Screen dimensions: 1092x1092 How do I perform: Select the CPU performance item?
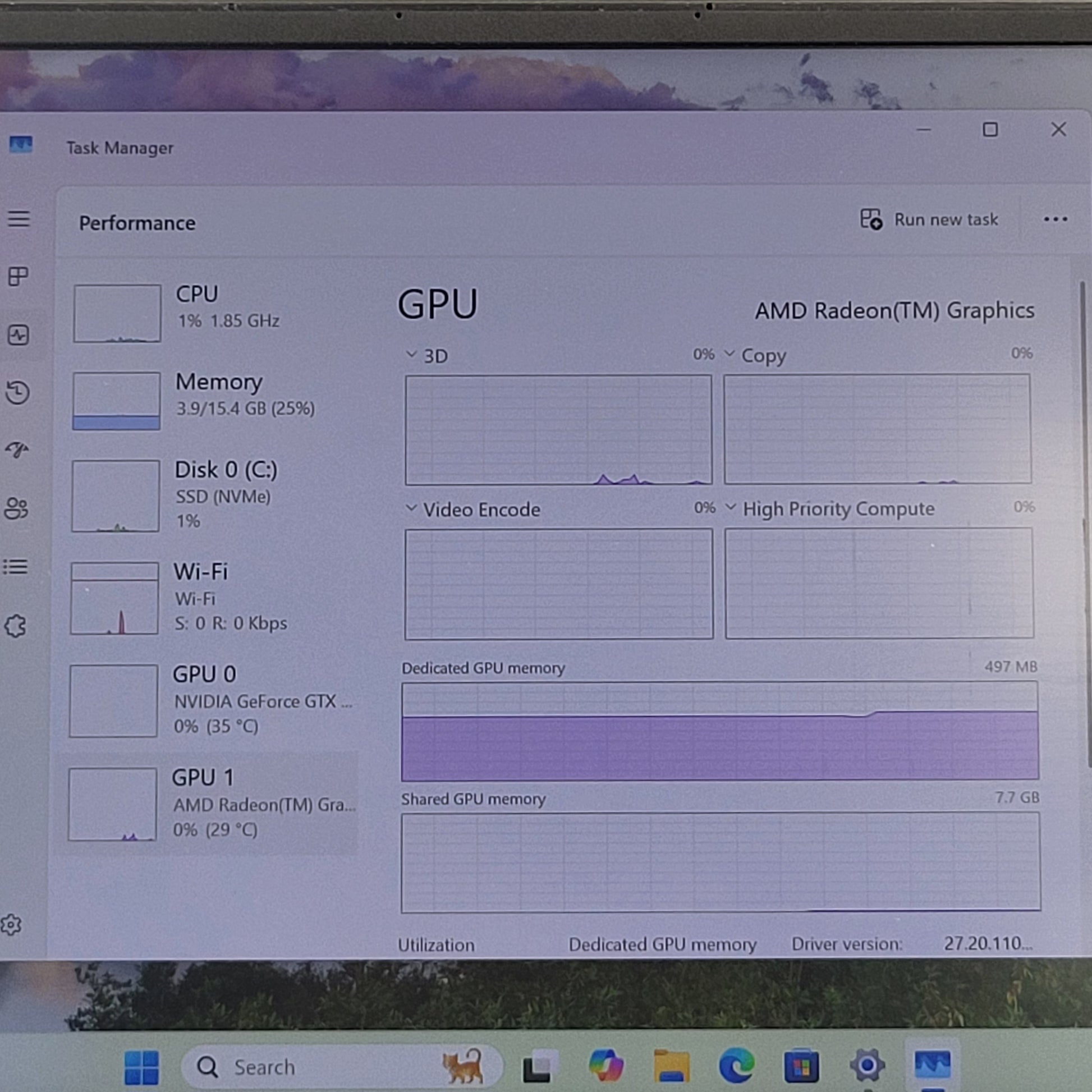point(214,313)
